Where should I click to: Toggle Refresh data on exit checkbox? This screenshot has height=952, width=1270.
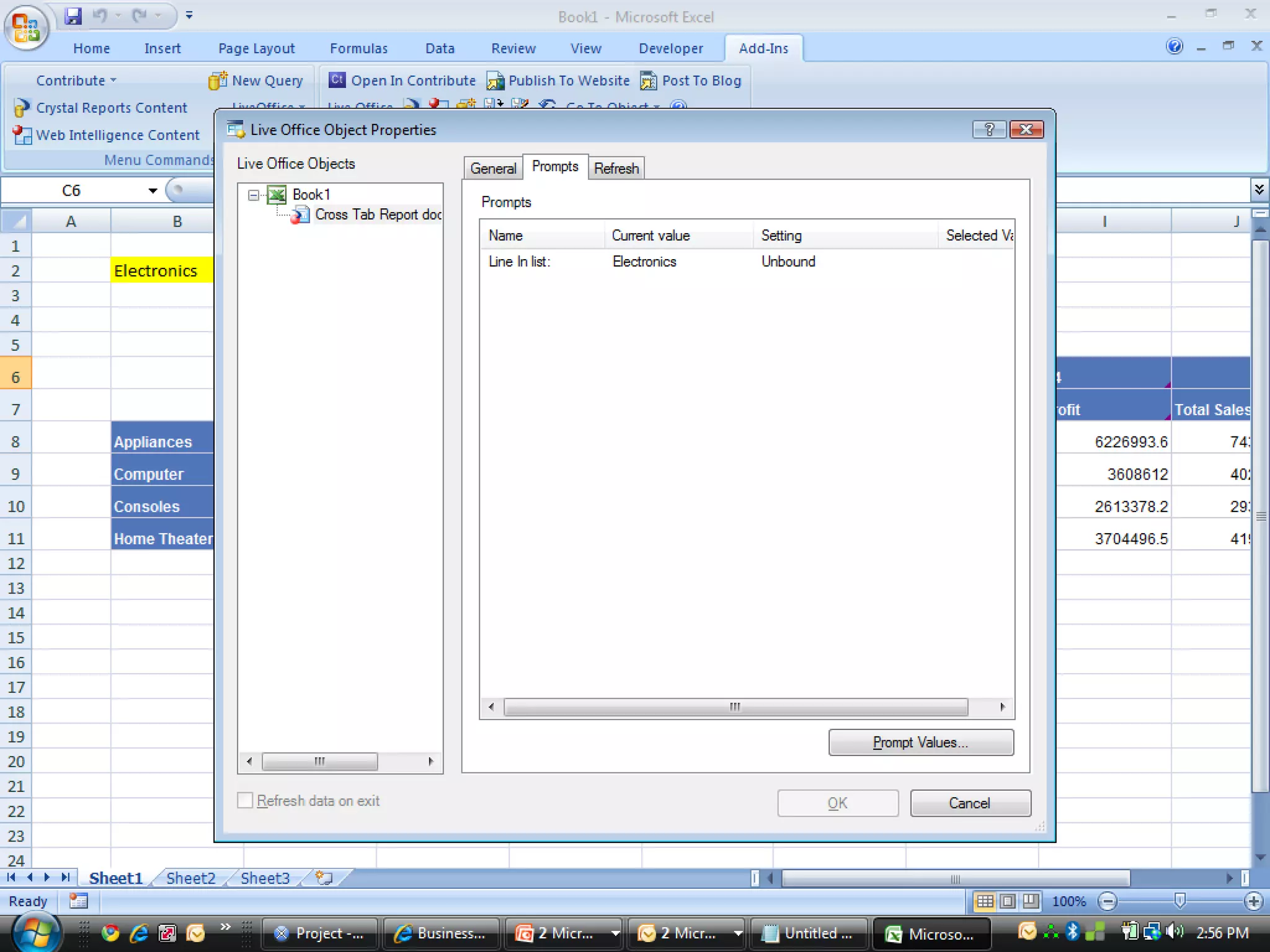click(246, 801)
